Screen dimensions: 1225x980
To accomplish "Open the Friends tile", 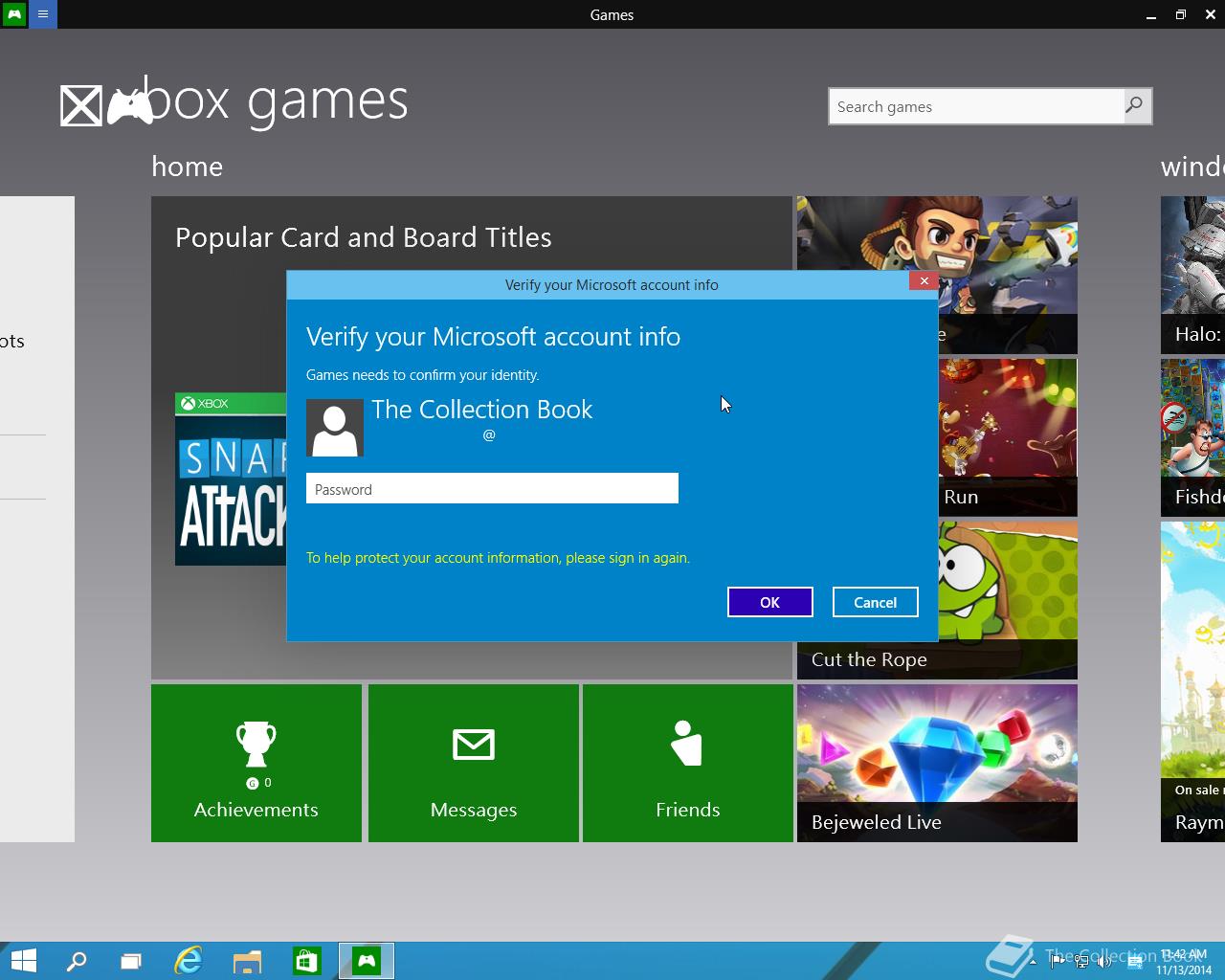I will point(688,763).
